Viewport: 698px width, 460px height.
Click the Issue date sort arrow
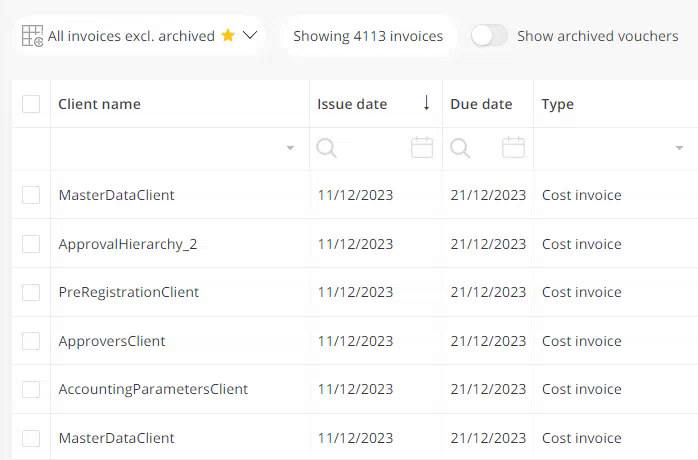[426, 103]
